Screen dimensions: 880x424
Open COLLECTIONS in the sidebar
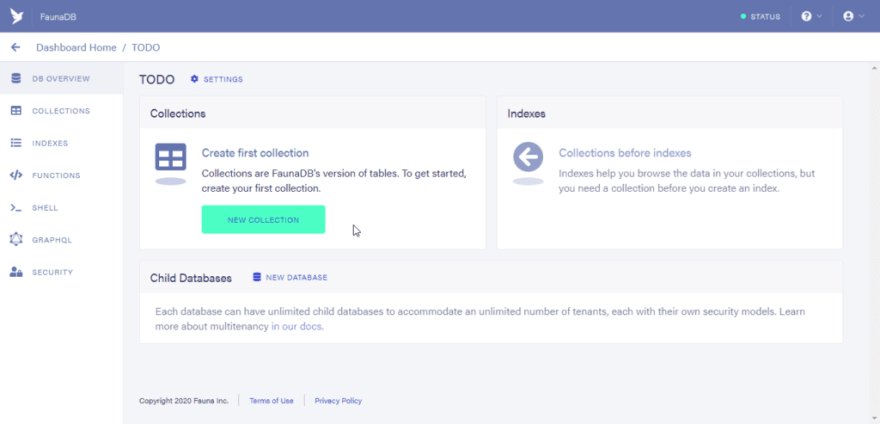(62, 111)
